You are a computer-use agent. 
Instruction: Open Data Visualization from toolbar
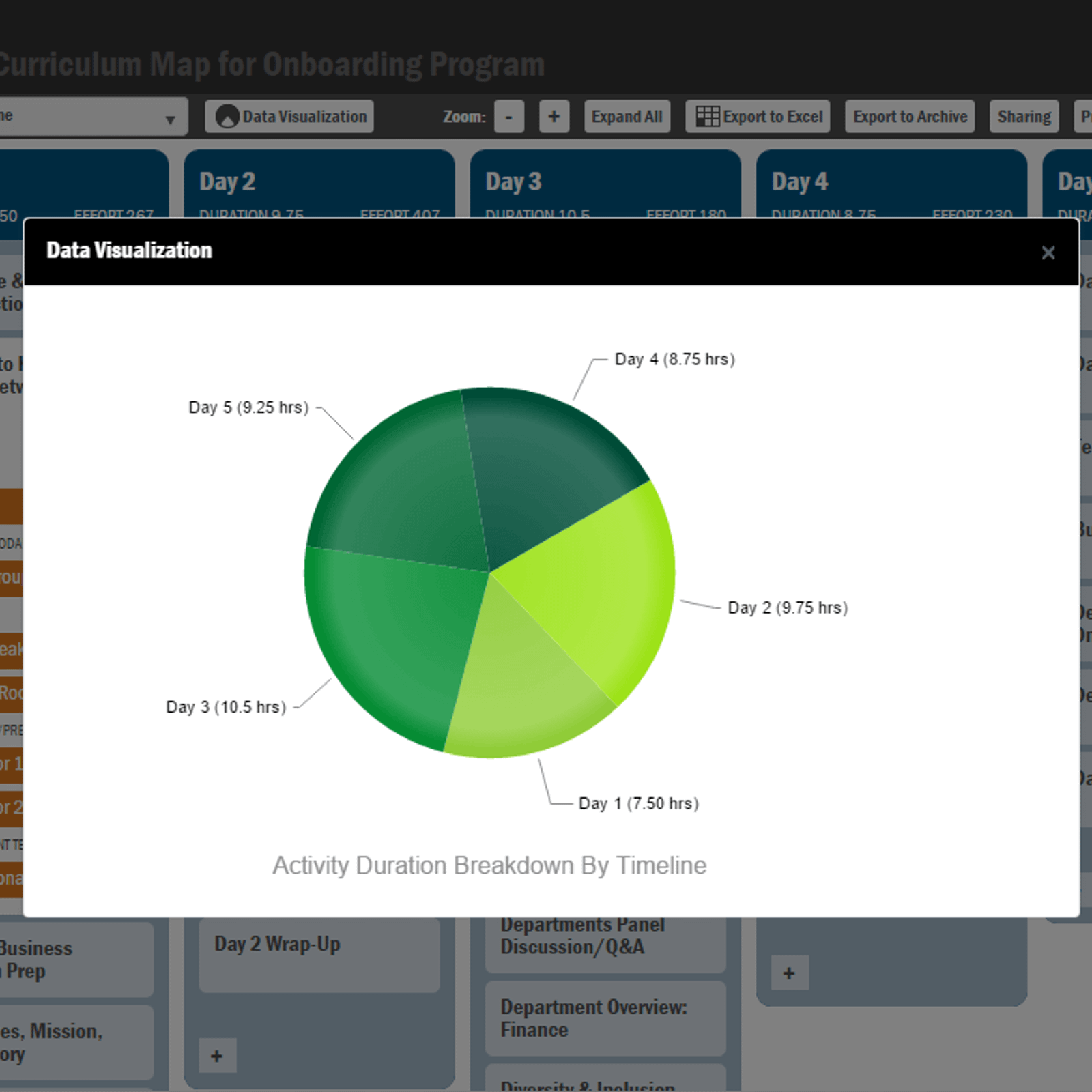coord(289,117)
